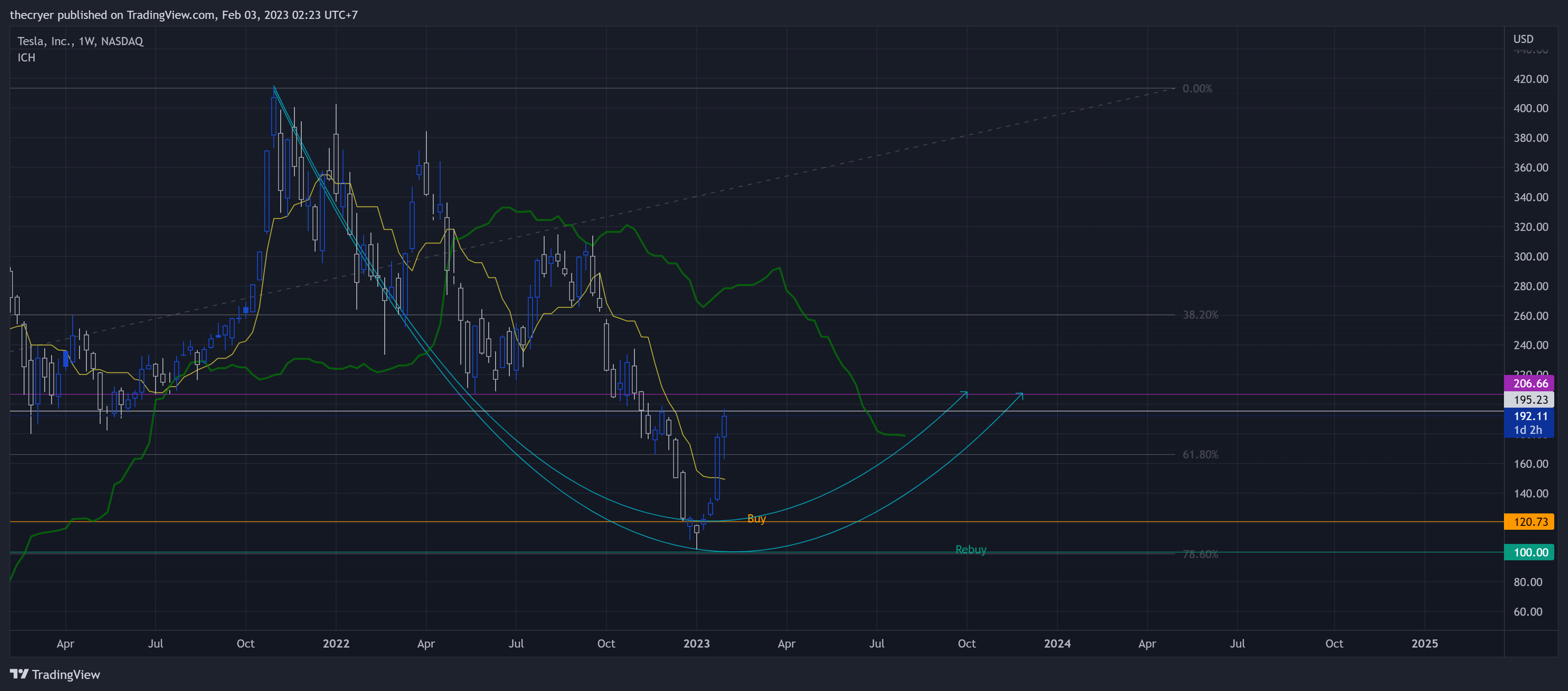The width and height of the screenshot is (1568, 691).
Task: Click the 2024 time axis label
Action: [x=1057, y=644]
